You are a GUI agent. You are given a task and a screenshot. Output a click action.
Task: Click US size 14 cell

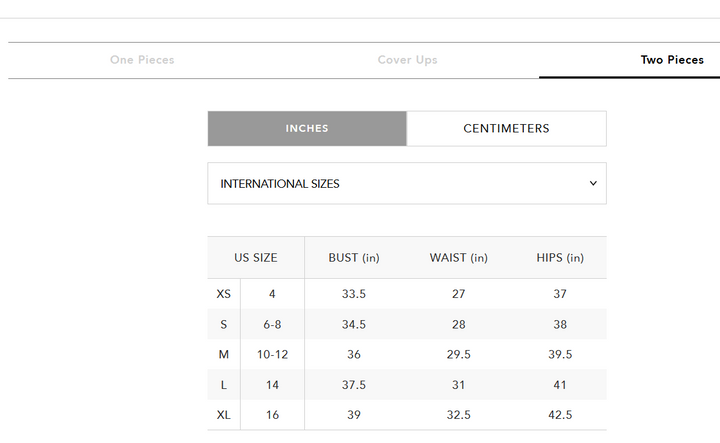coord(272,385)
